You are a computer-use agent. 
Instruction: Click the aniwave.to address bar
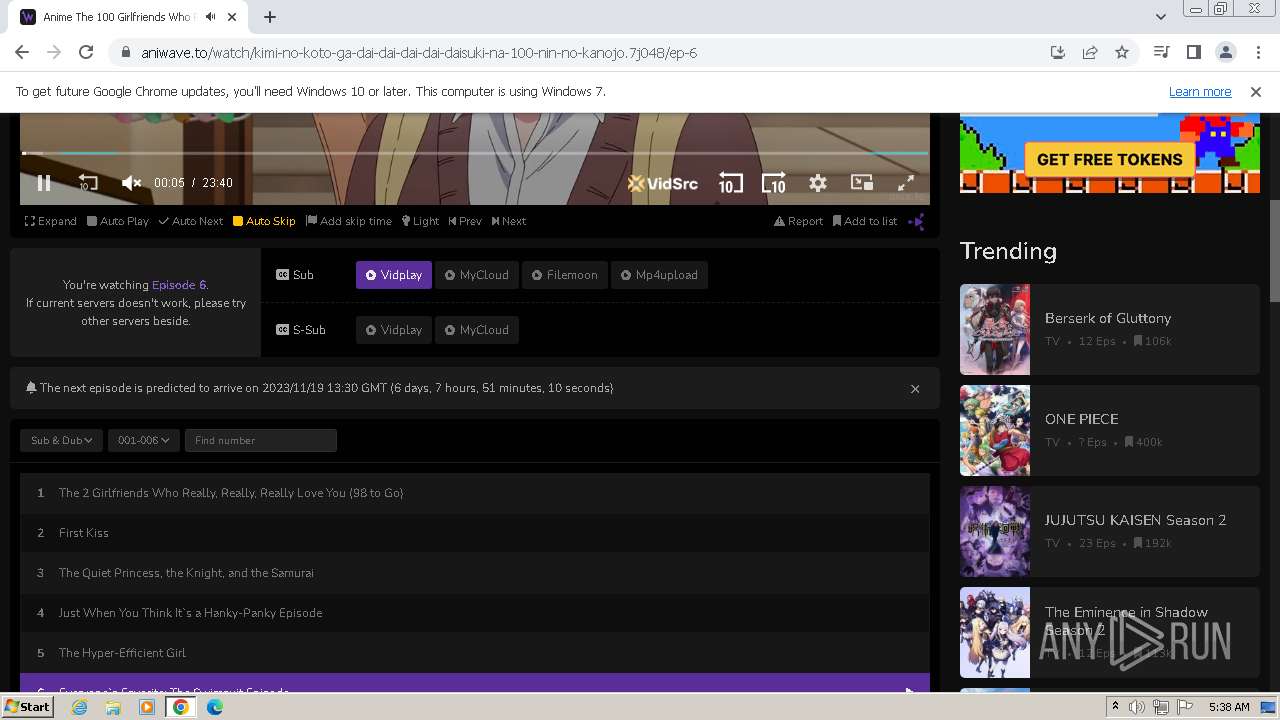[580, 52]
